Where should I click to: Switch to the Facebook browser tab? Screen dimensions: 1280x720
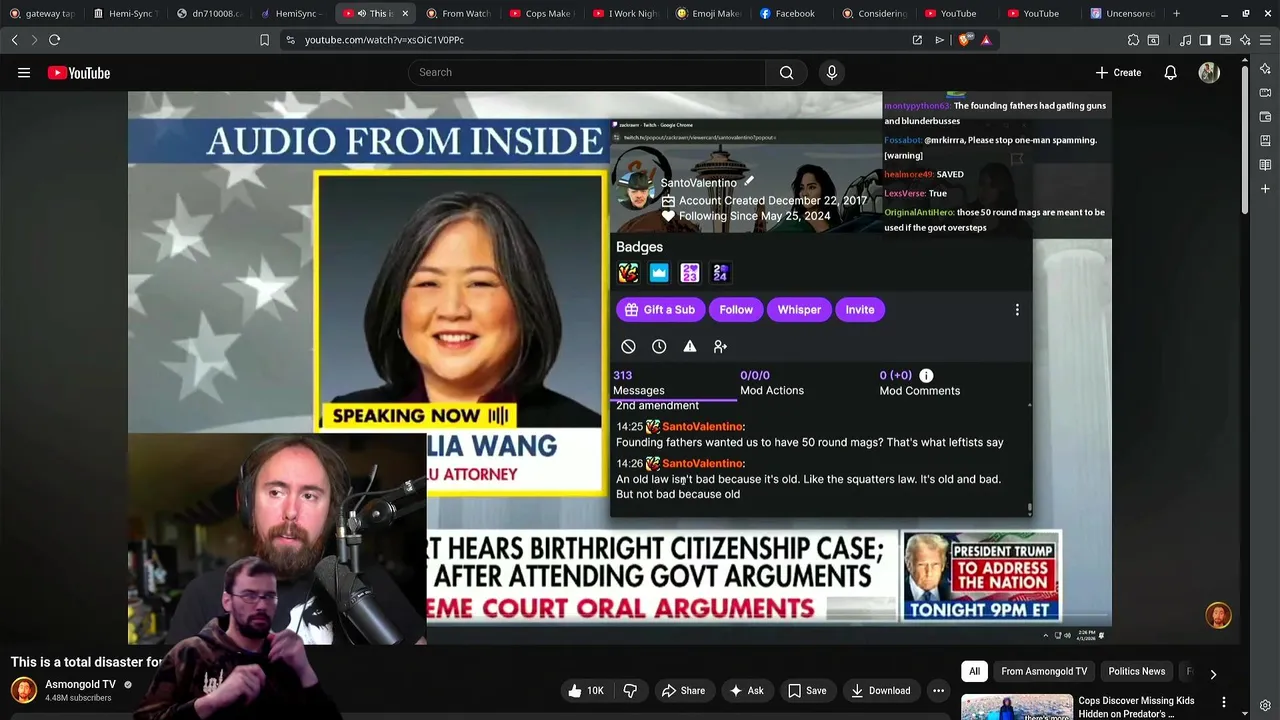pyautogui.click(x=791, y=13)
